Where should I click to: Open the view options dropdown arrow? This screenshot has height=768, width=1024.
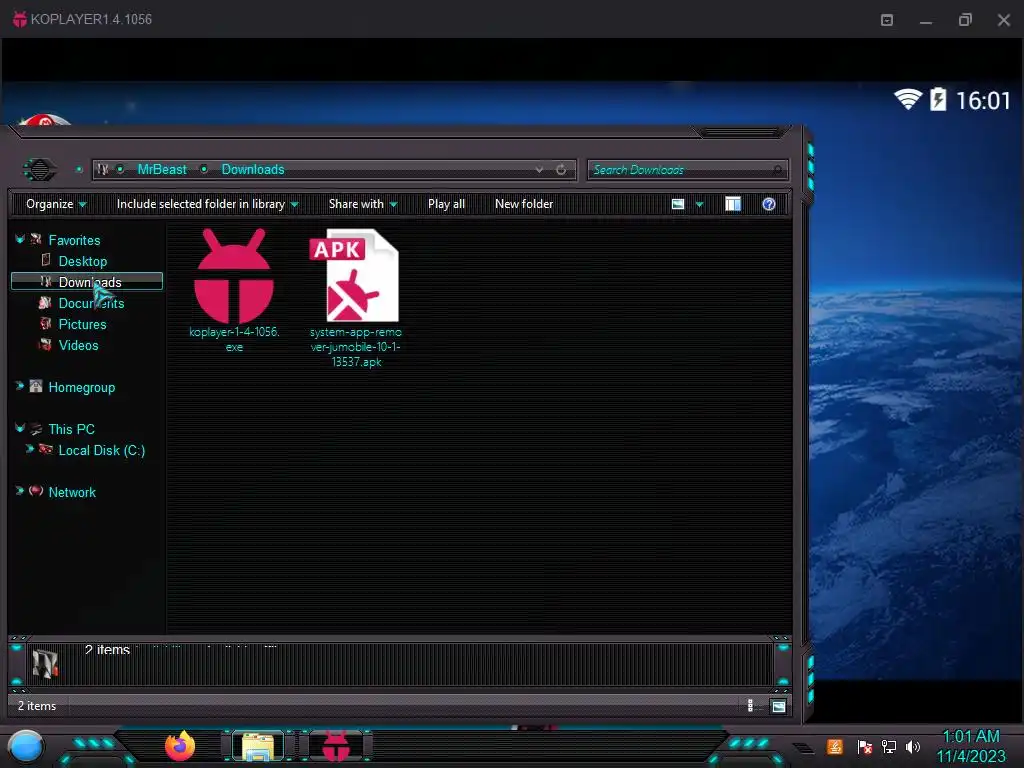coord(699,204)
